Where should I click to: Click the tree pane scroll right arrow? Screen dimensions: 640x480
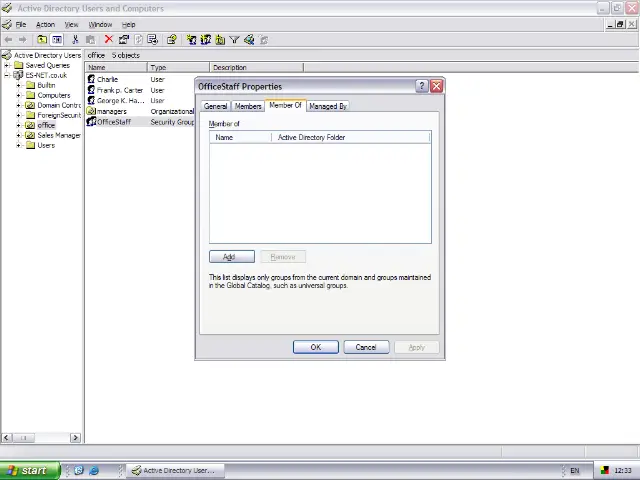click(x=75, y=438)
